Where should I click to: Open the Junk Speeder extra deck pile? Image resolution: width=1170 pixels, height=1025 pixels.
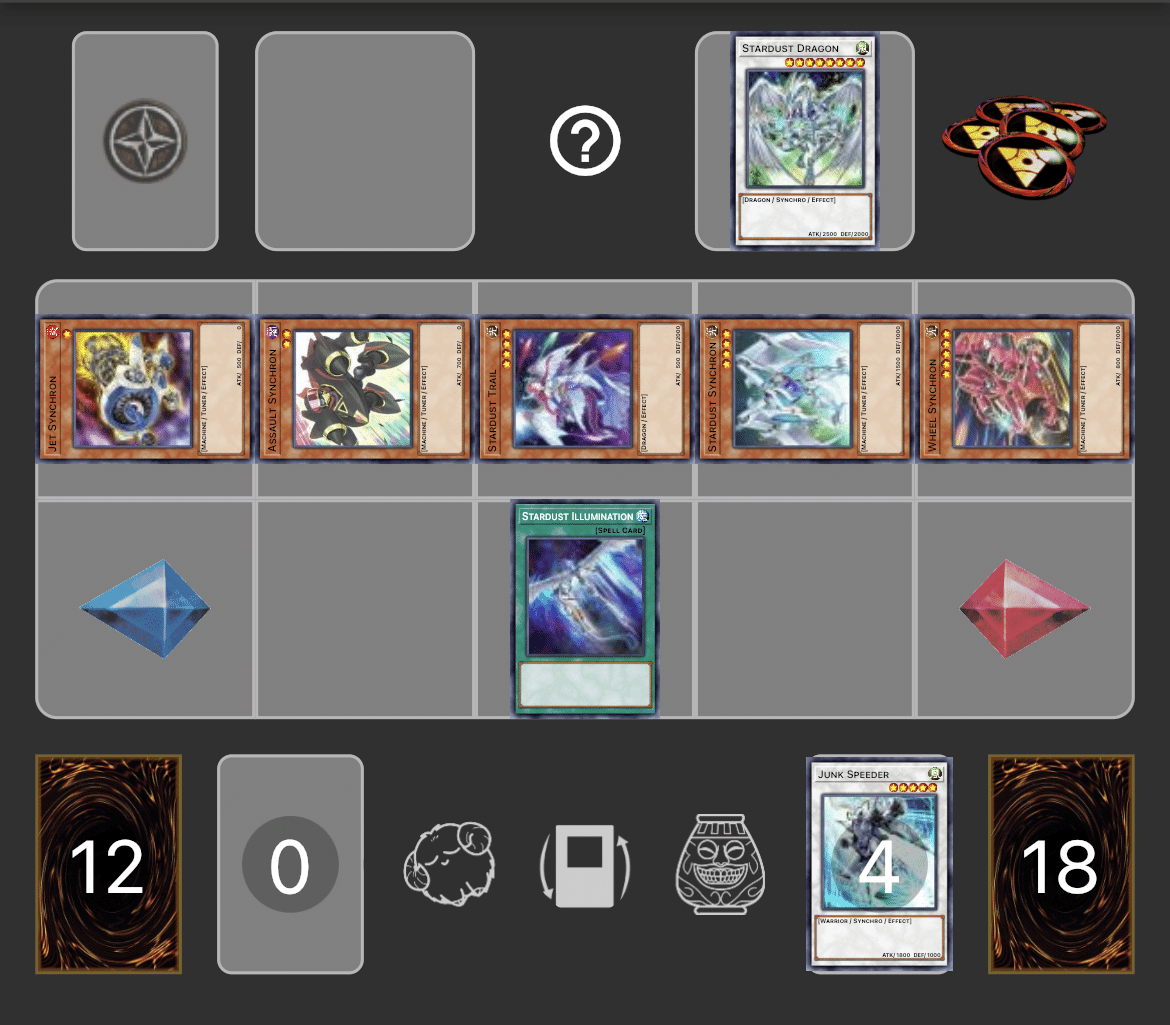pyautogui.click(x=879, y=864)
